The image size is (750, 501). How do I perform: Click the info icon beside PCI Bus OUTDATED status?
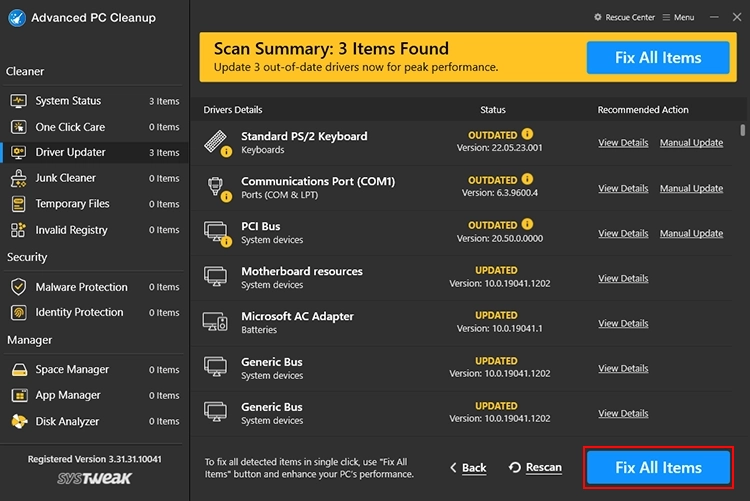527,225
